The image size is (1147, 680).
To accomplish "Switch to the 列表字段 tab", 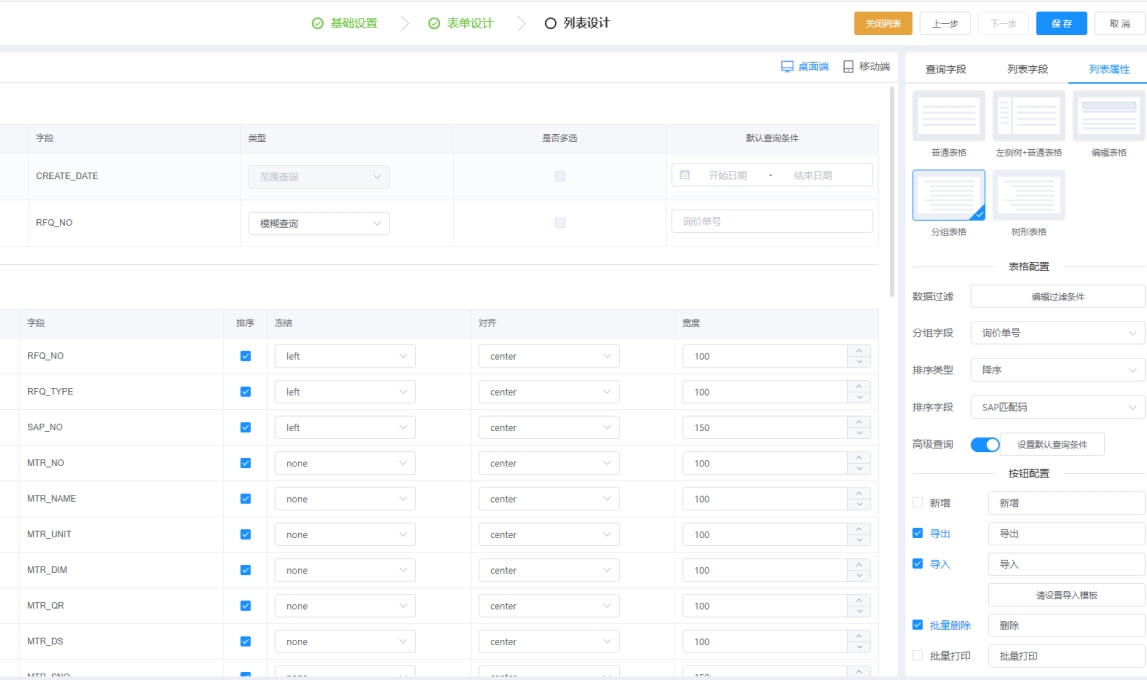I will pyautogui.click(x=1027, y=69).
